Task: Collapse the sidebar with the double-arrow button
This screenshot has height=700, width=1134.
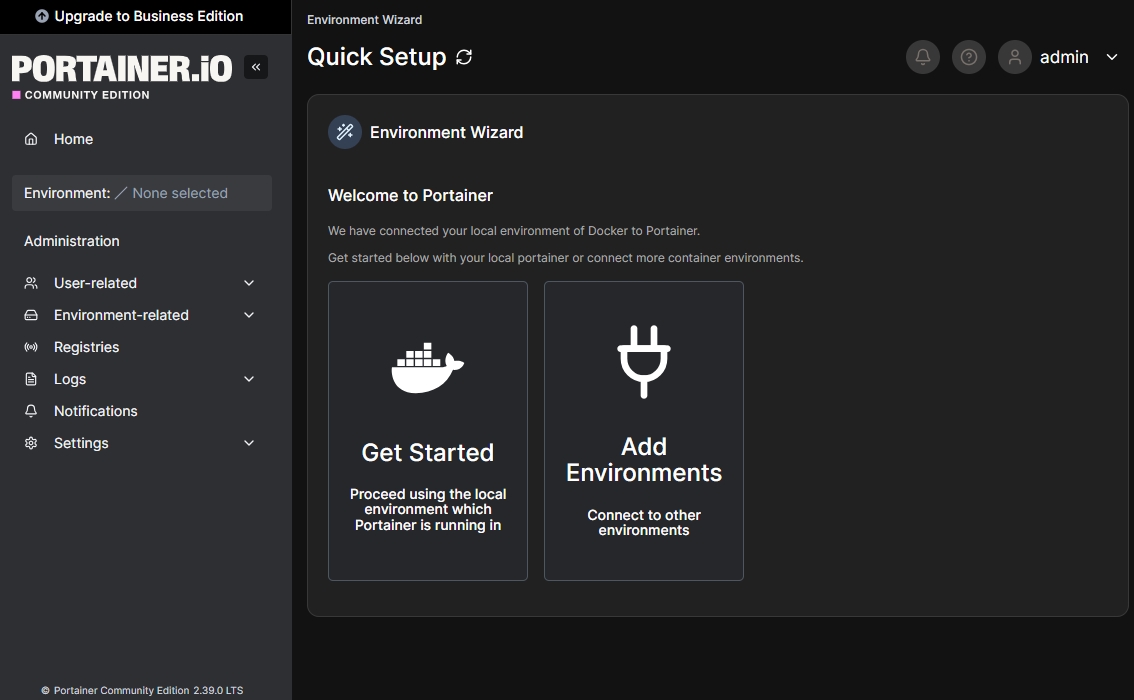Action: click(255, 66)
